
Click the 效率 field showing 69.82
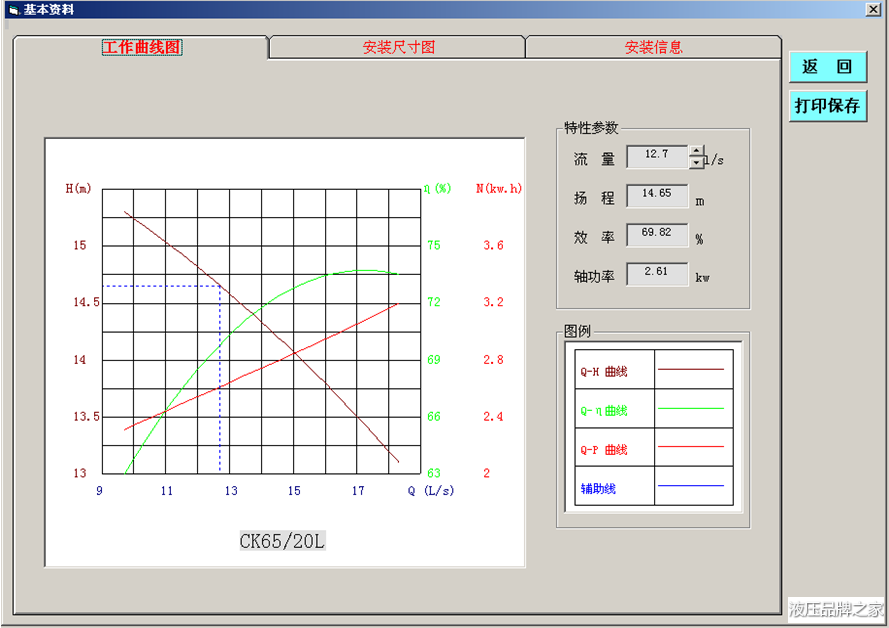657,233
